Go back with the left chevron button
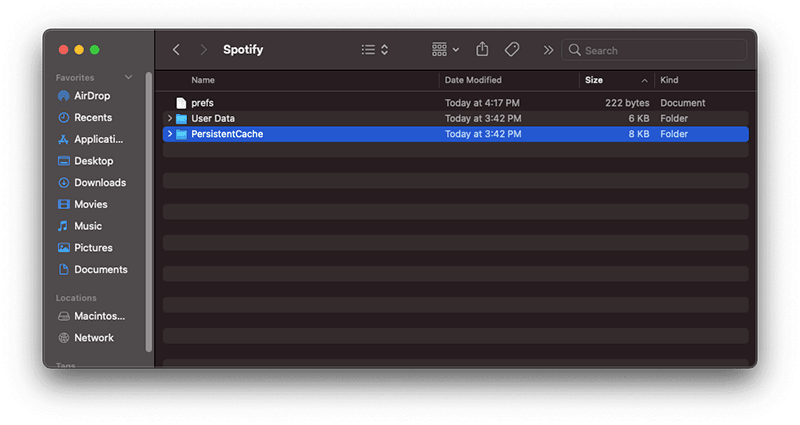Image resolution: width=800 pixels, height=425 pixels. [x=176, y=49]
